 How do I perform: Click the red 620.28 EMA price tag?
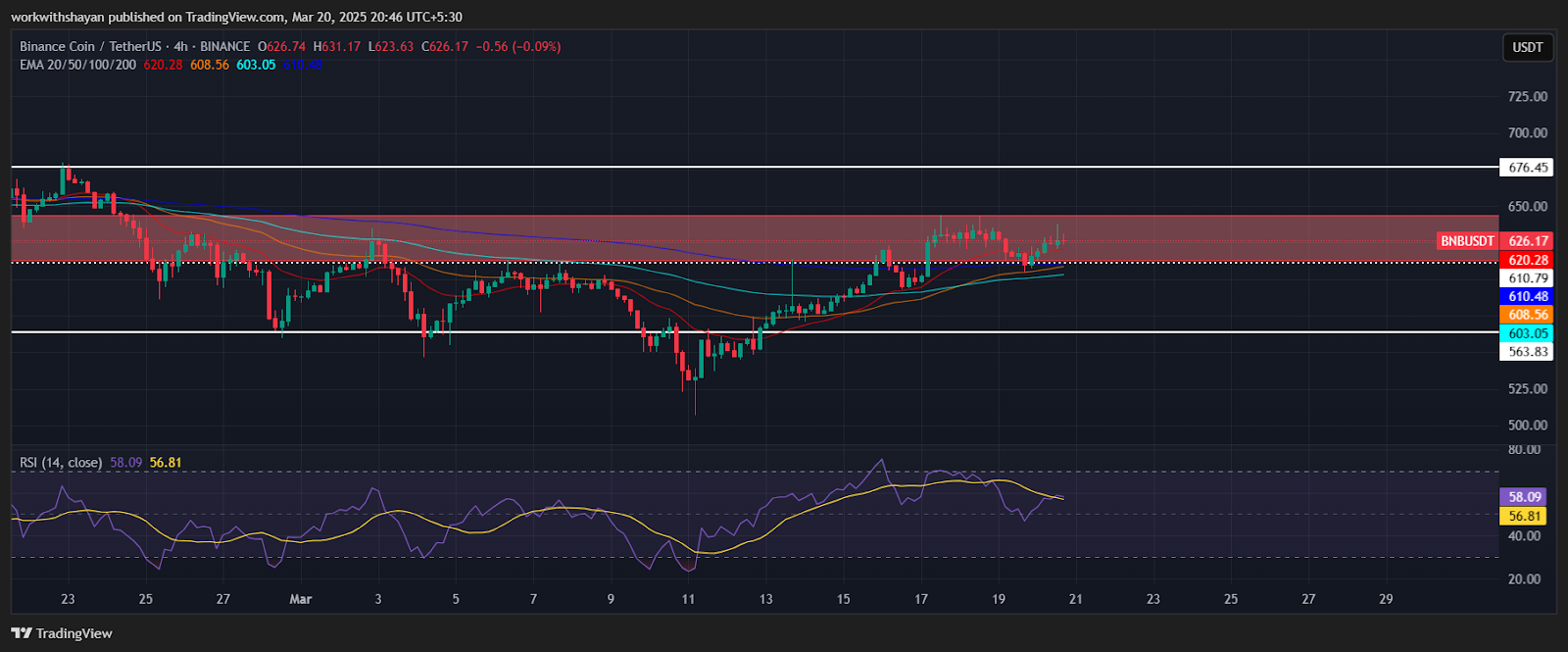pyautogui.click(x=1527, y=260)
